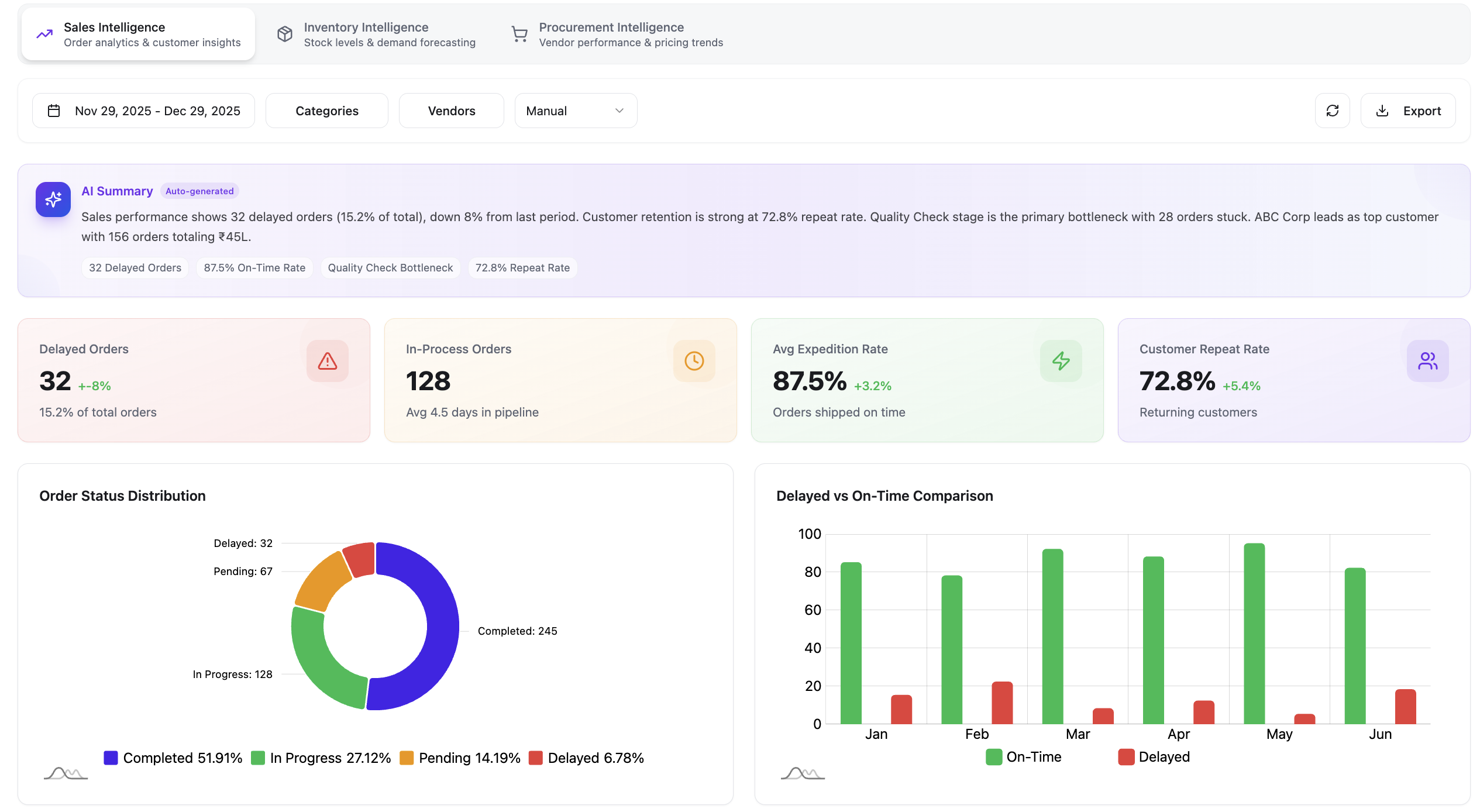Toggle Pending 14.19% legend swatch
Image resolution: width=1480 pixels, height=812 pixels.
(407, 758)
